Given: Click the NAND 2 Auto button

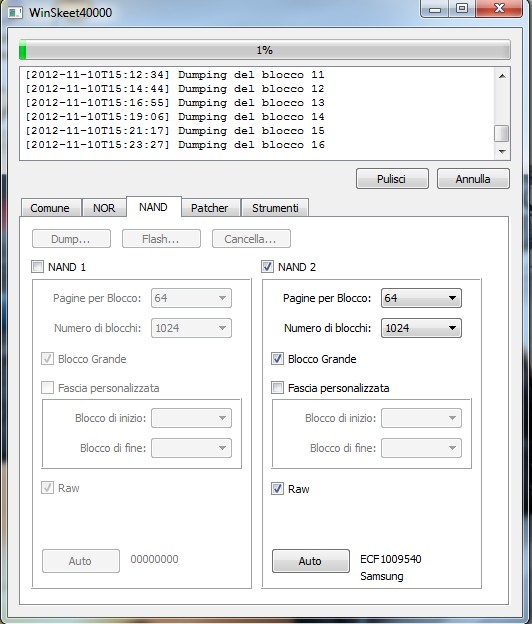Looking at the screenshot, I should pyautogui.click(x=311, y=561).
